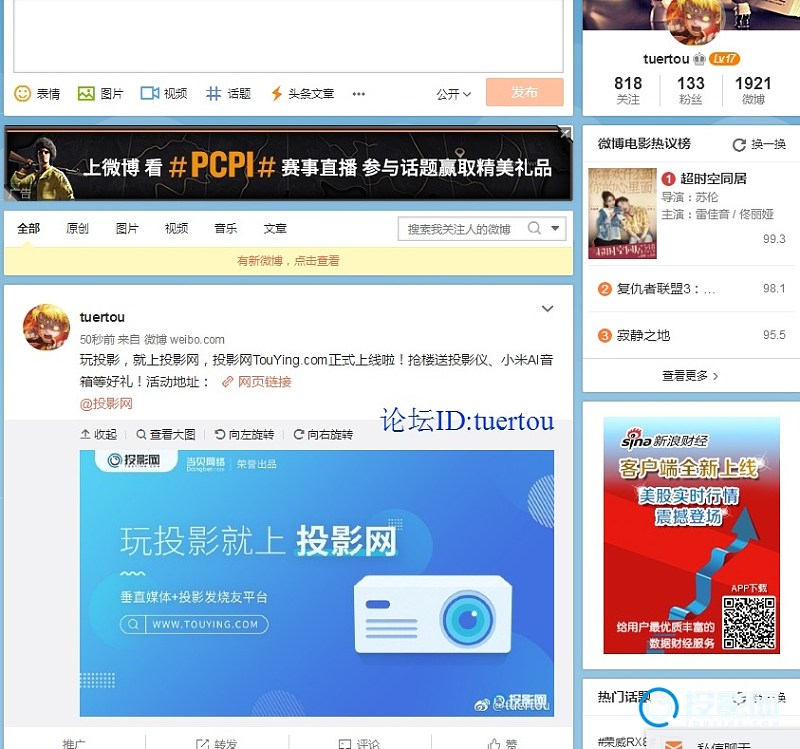Image resolution: width=800 pixels, height=749 pixels.
Task: Switch to the 视频 feed tab
Action: click(177, 229)
